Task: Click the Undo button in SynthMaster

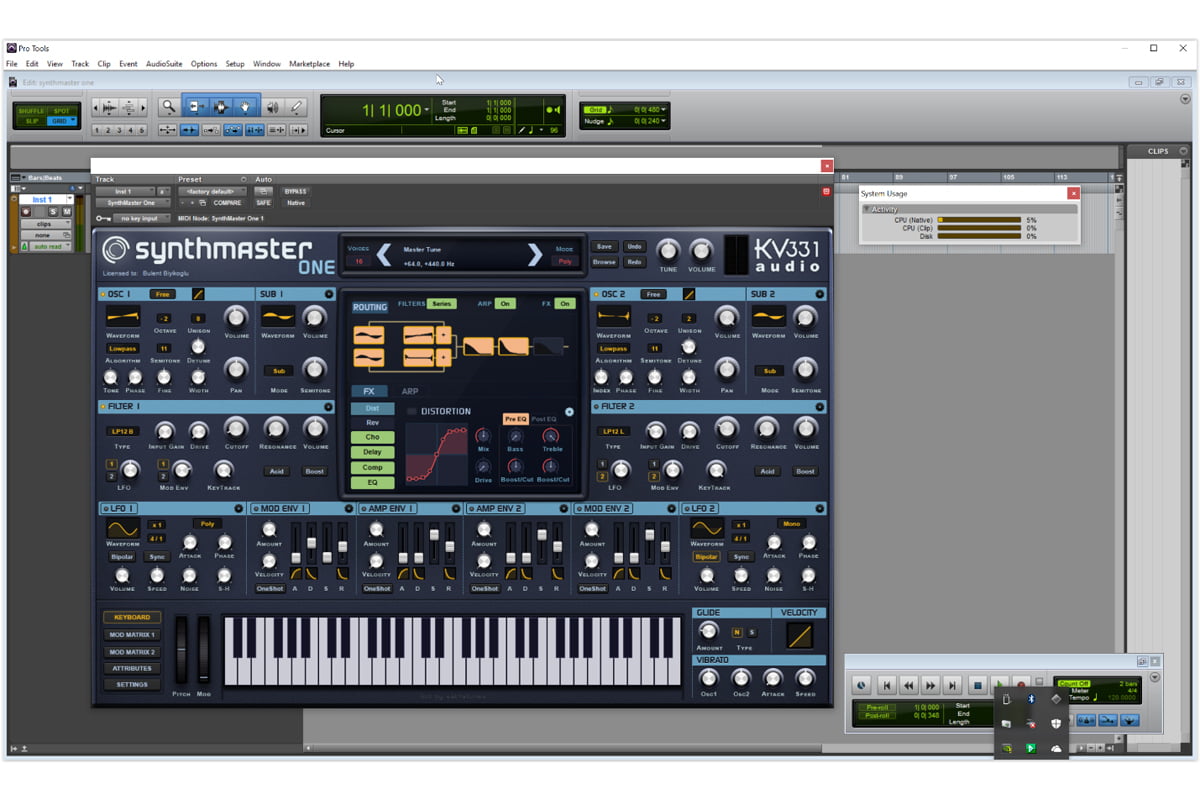Action: point(634,246)
